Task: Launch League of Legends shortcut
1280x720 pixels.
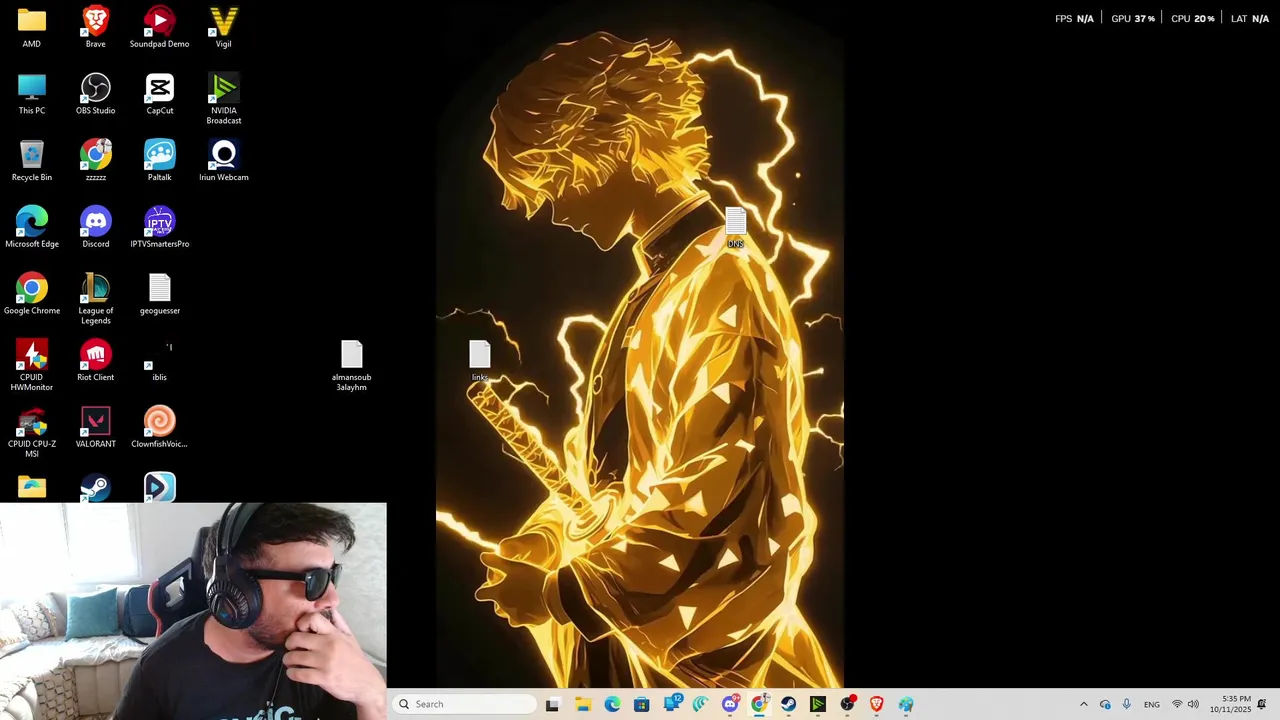Action: (96, 299)
